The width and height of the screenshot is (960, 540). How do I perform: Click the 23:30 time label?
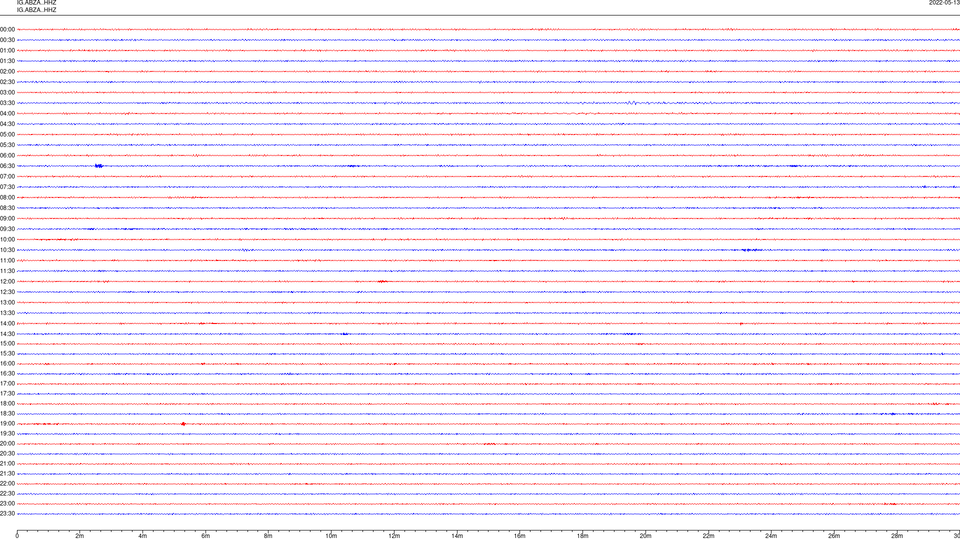pos(7,514)
